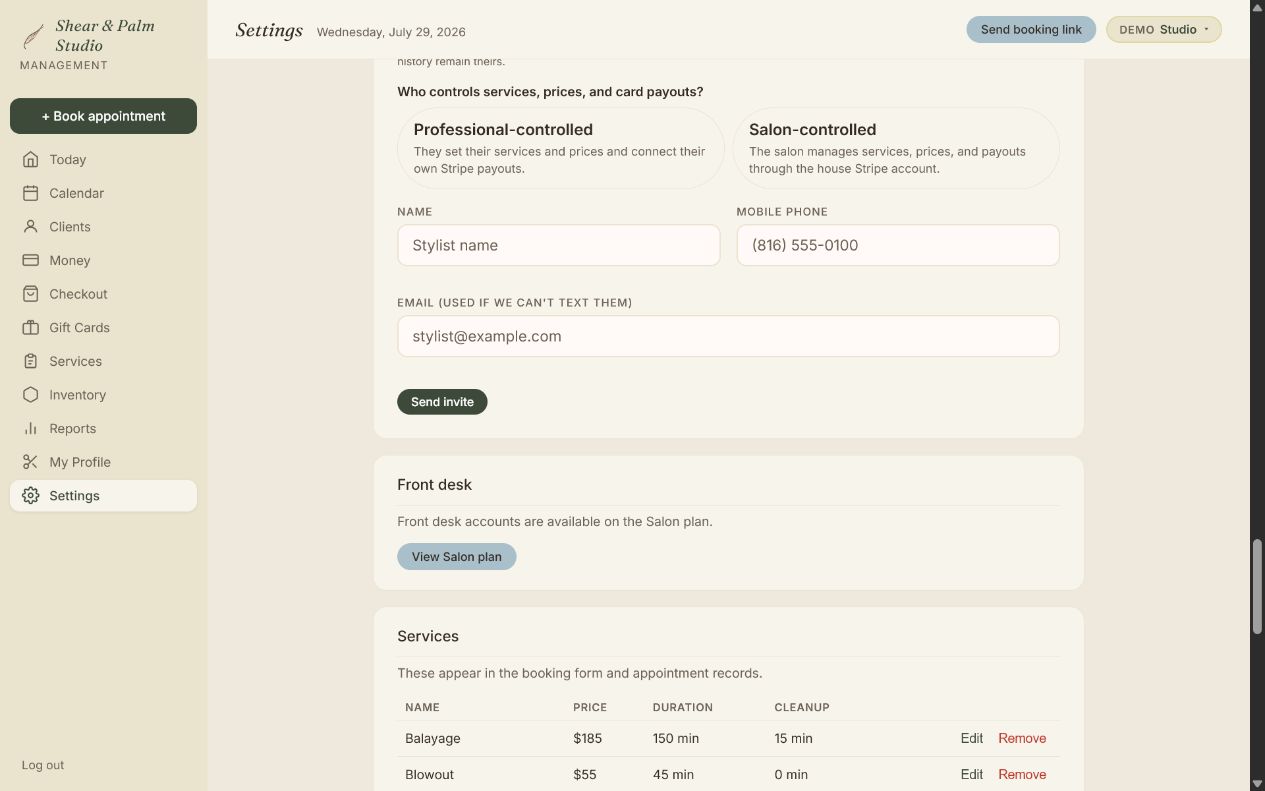Click the Money card icon
The height and width of the screenshot is (791, 1265).
tap(31, 260)
